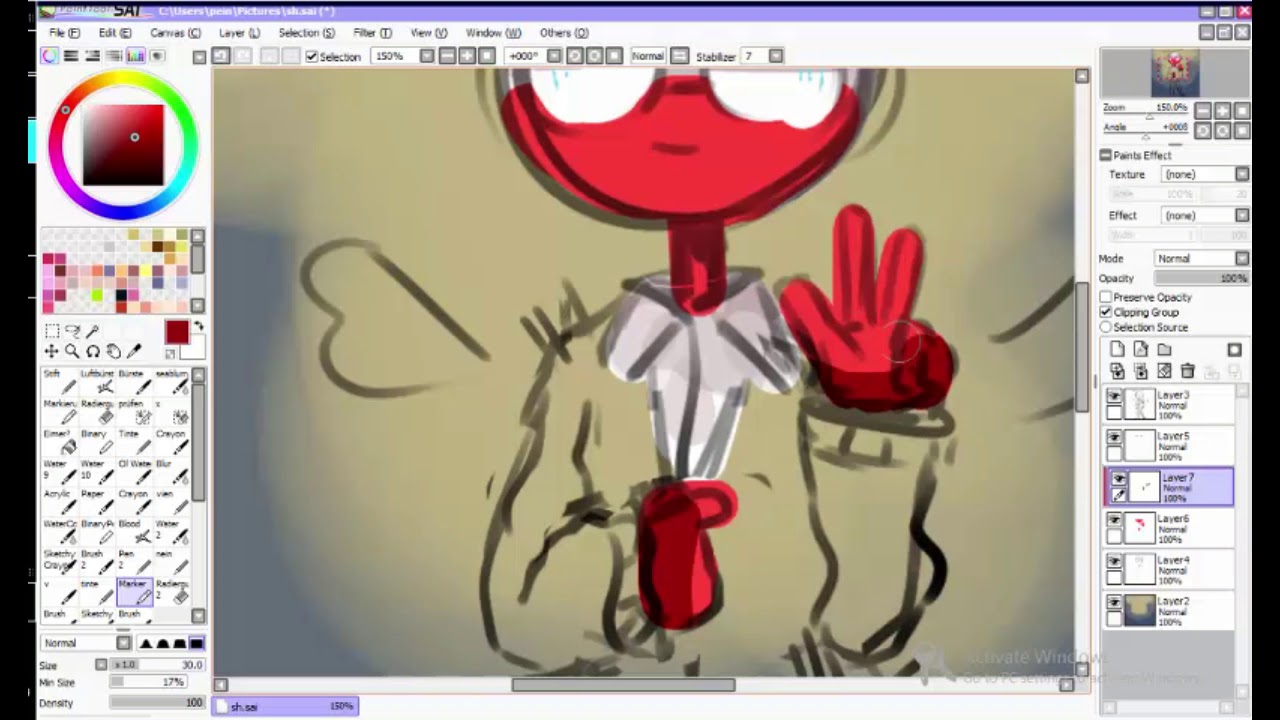Select Layer2 in the layer list
This screenshot has height=720, width=1280.
(x=1169, y=609)
